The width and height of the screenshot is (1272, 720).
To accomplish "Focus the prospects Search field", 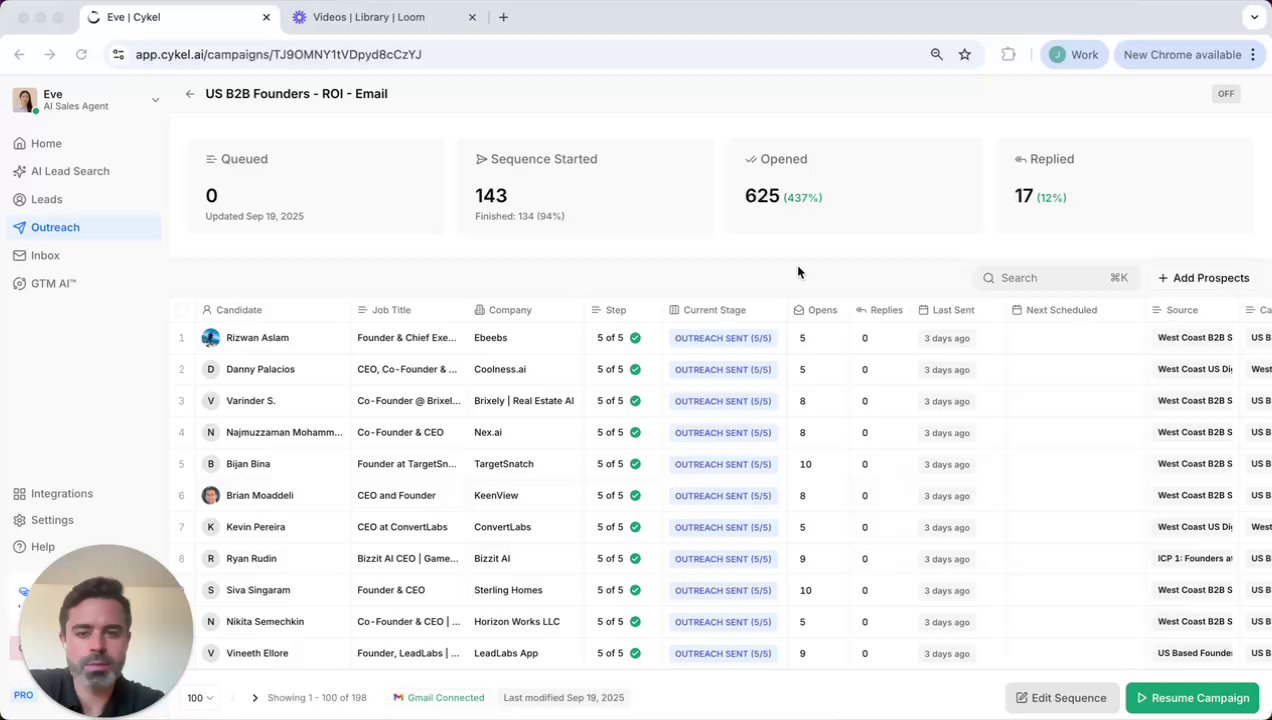I will click(x=1056, y=278).
